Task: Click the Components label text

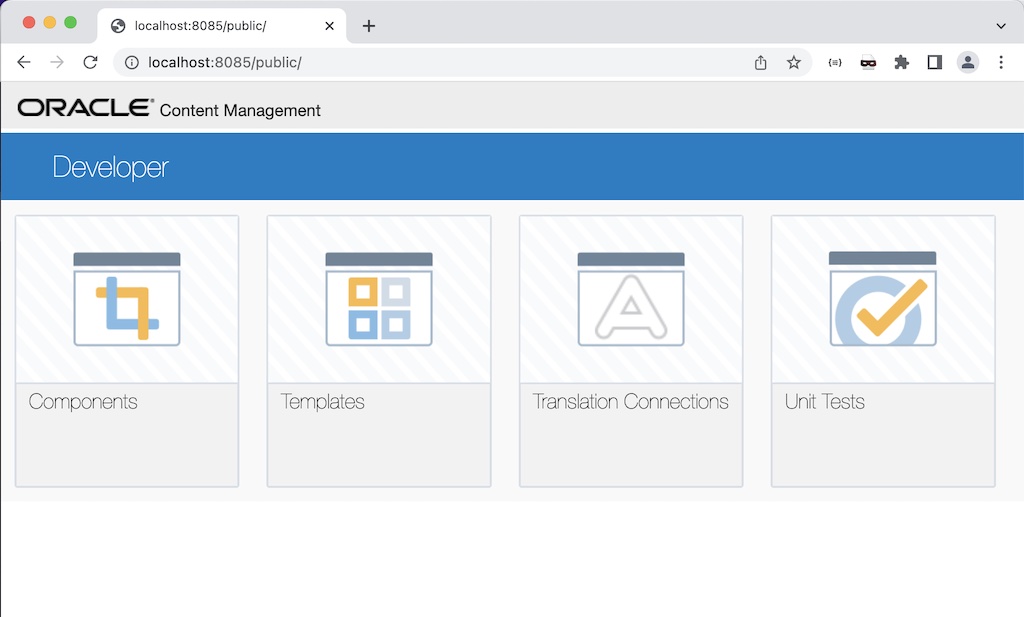Action: [83, 402]
